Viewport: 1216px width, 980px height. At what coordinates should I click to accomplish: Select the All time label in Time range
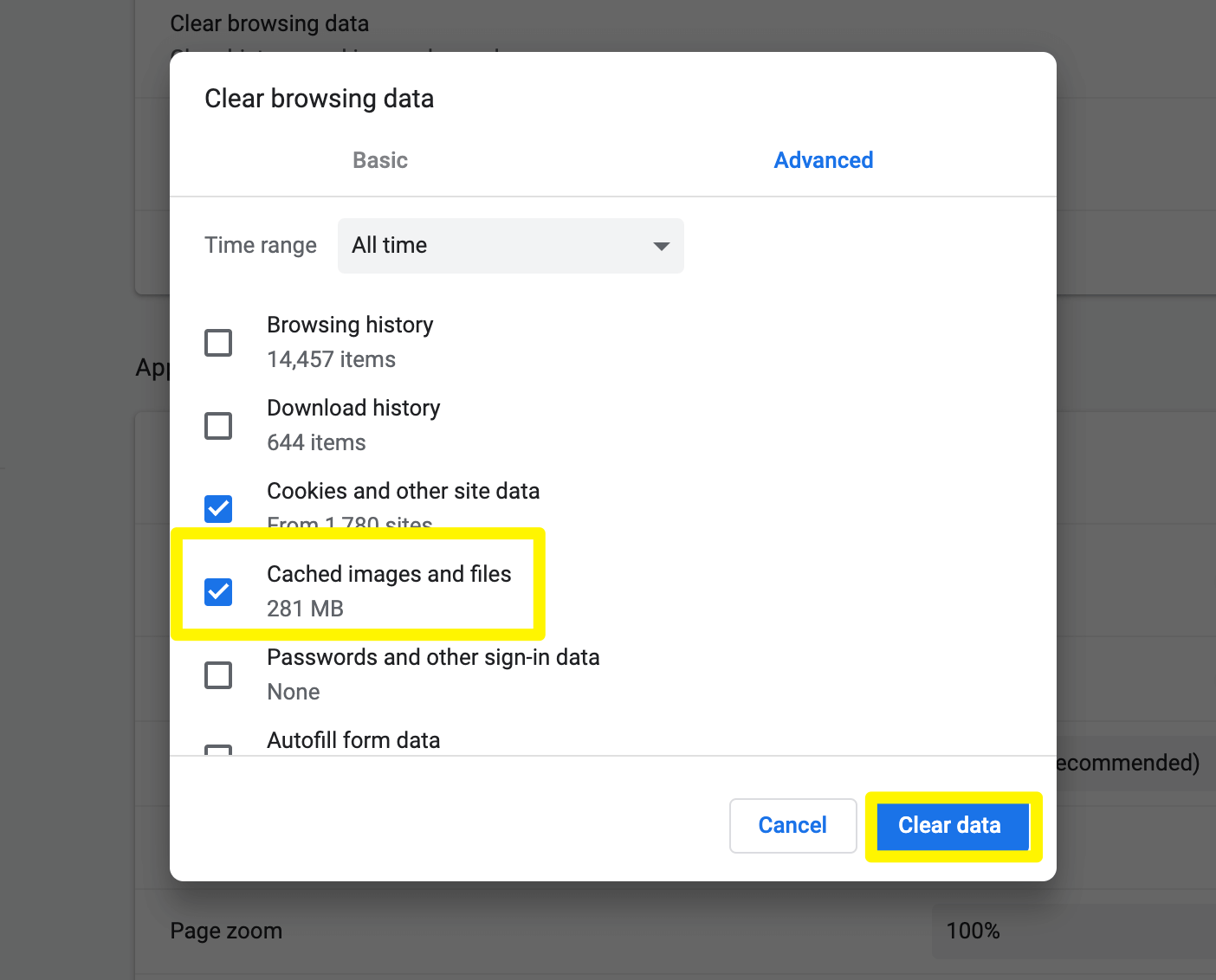pyautogui.click(x=389, y=245)
